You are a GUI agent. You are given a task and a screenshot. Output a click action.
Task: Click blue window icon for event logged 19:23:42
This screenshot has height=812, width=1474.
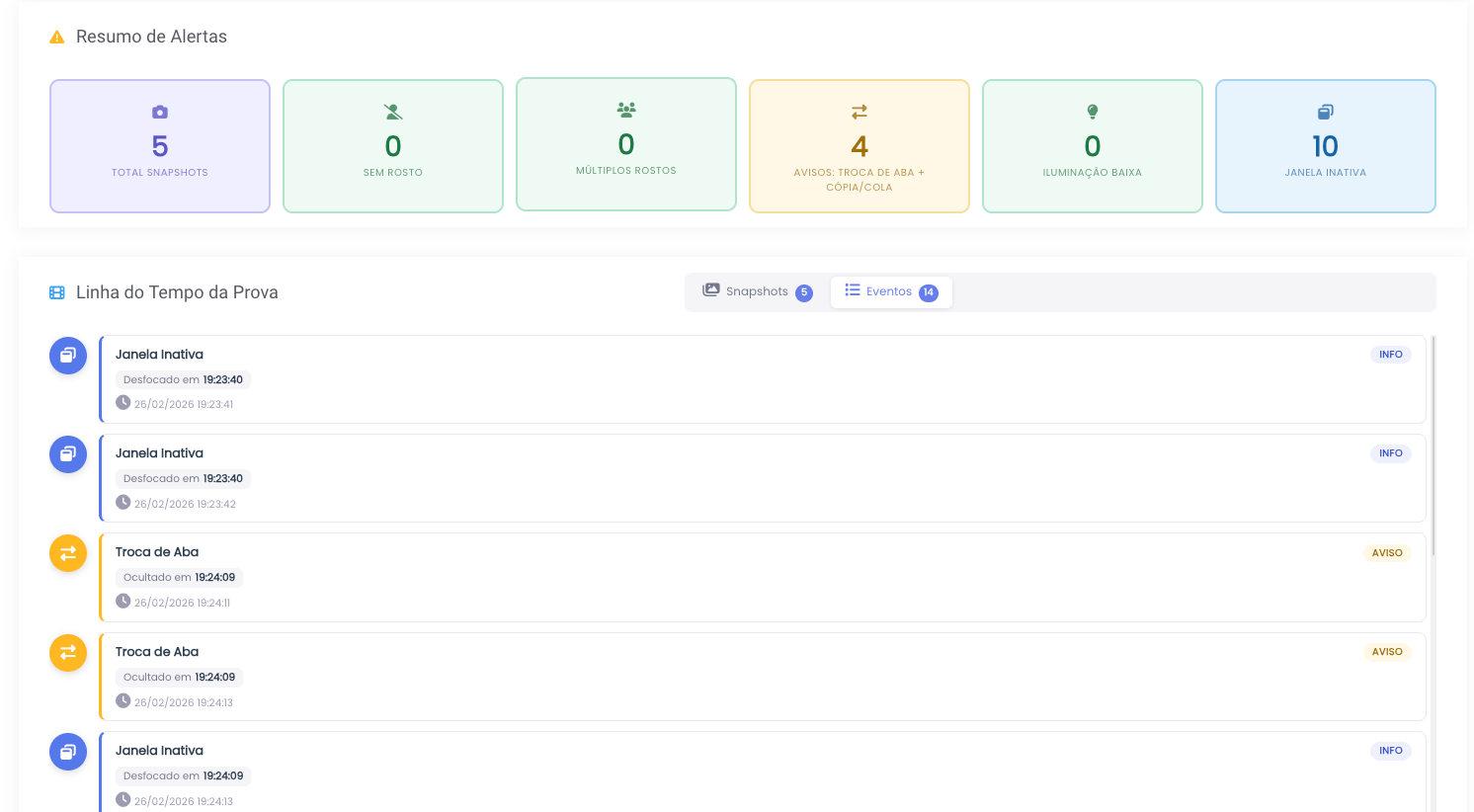(68, 454)
